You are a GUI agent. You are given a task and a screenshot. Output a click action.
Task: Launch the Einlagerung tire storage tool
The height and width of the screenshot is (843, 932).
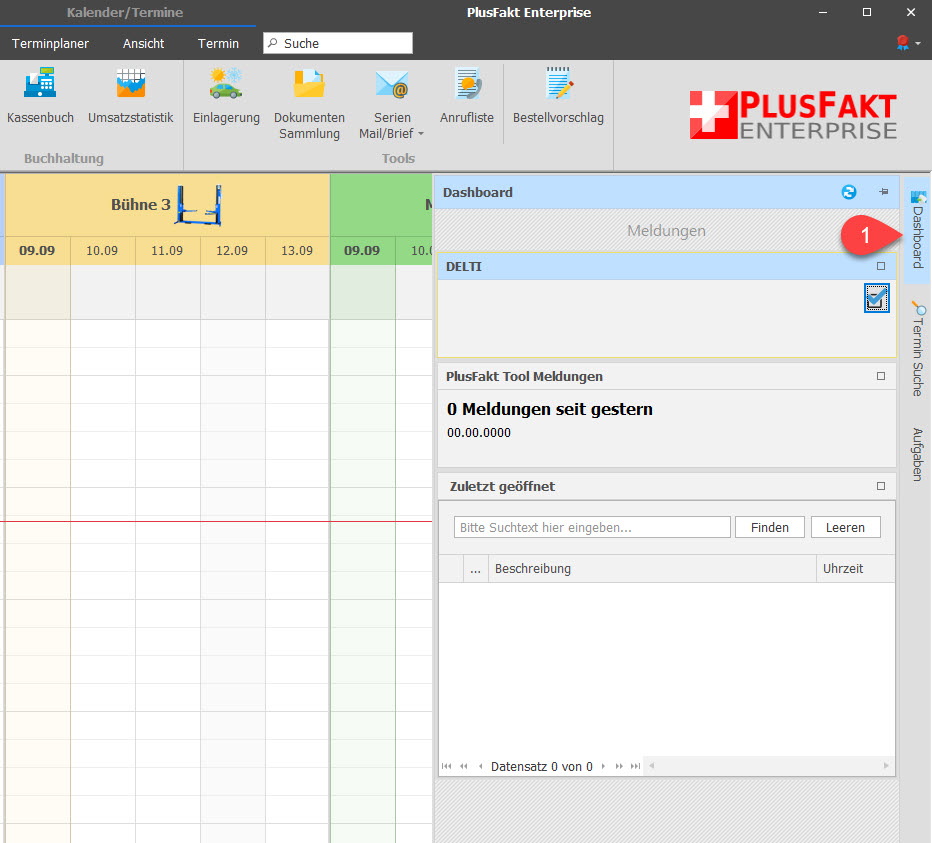click(x=226, y=95)
